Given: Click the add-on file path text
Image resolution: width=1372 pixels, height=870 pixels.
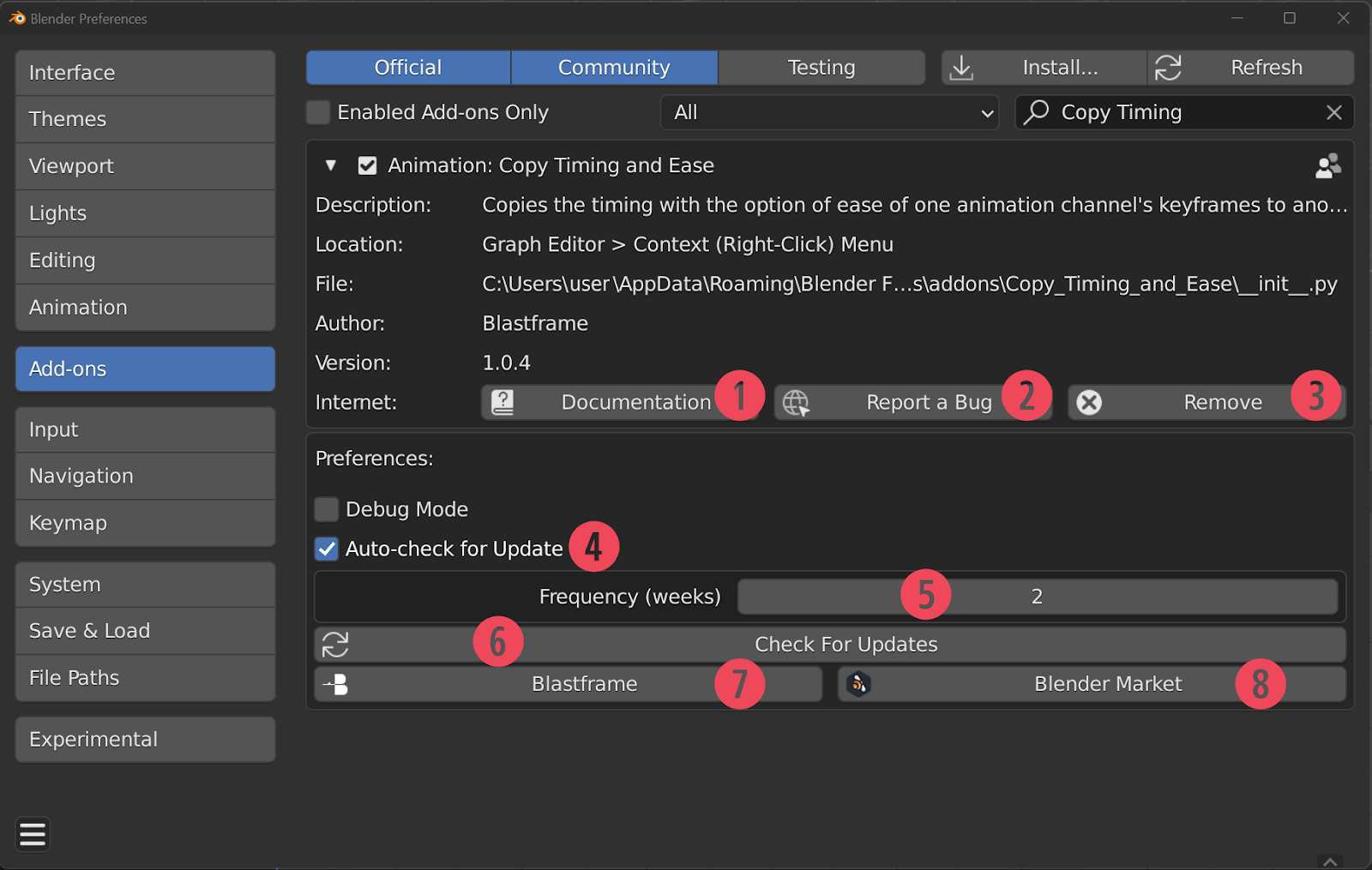Looking at the screenshot, I should pyautogui.click(x=910, y=285).
